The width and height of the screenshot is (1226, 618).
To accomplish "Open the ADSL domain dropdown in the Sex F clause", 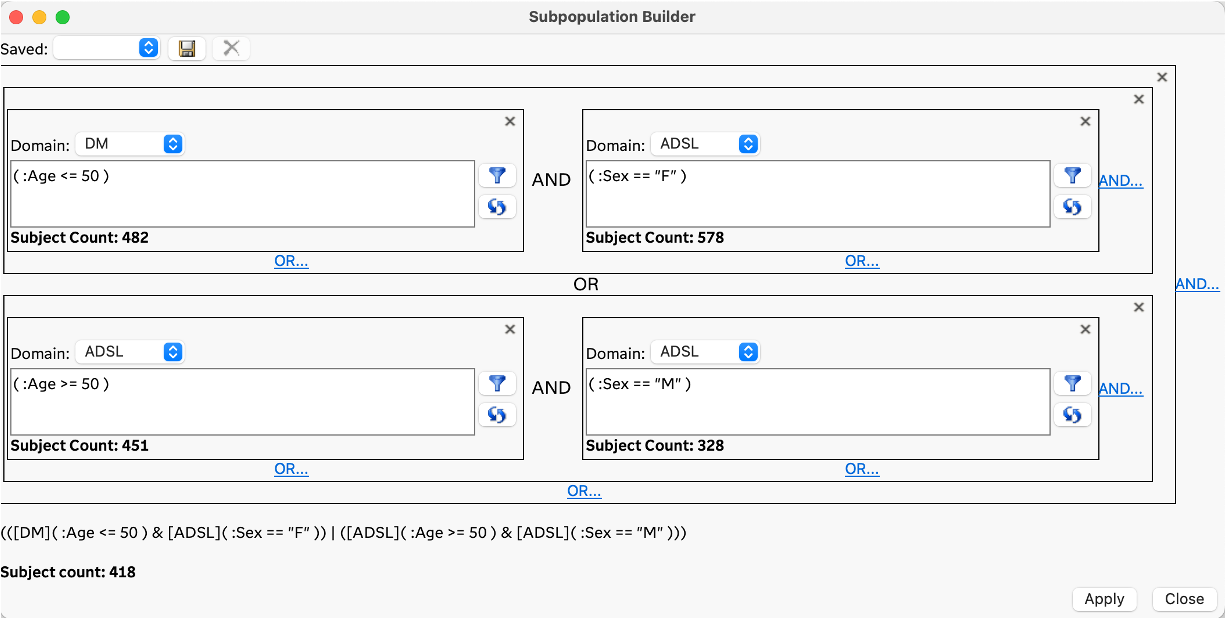I will tap(705, 143).
